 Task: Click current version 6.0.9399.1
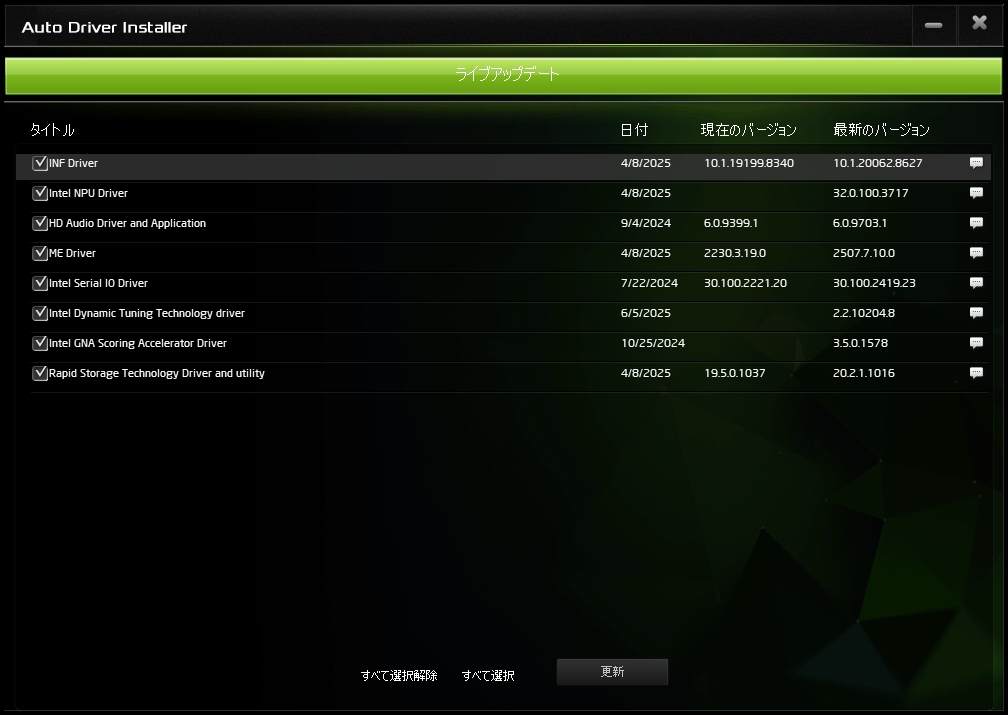(731, 223)
